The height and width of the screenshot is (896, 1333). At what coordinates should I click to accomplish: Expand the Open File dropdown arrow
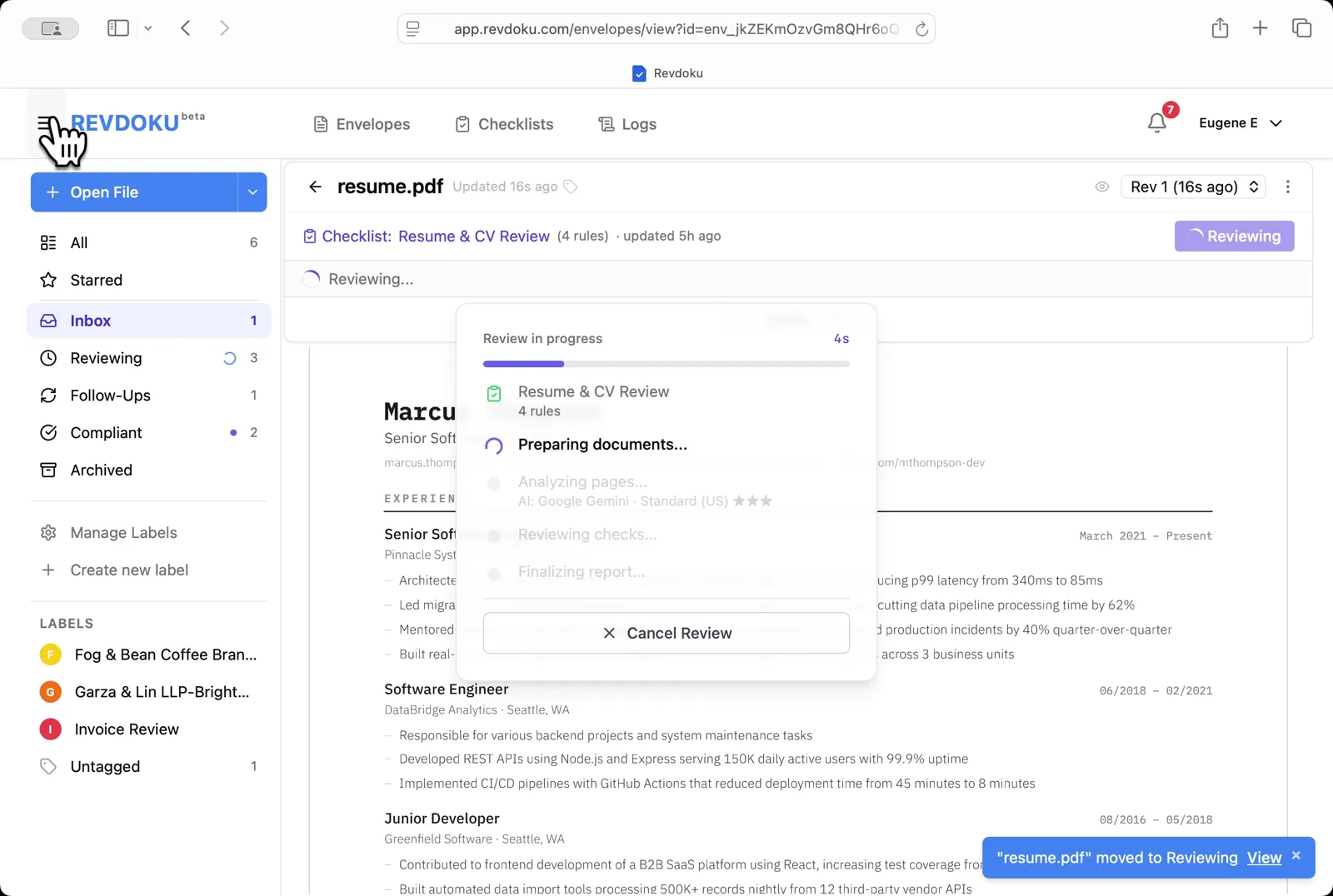[x=252, y=192]
